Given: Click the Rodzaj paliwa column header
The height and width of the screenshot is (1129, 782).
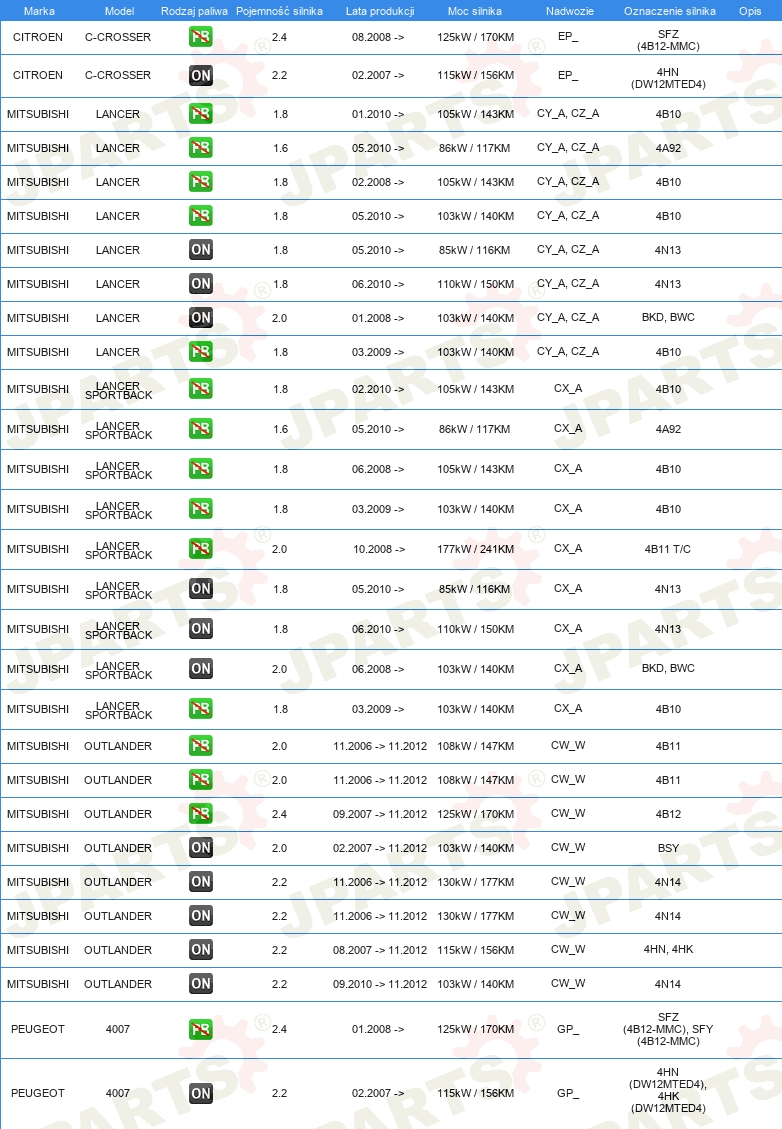Looking at the screenshot, I should pyautogui.click(x=194, y=11).
